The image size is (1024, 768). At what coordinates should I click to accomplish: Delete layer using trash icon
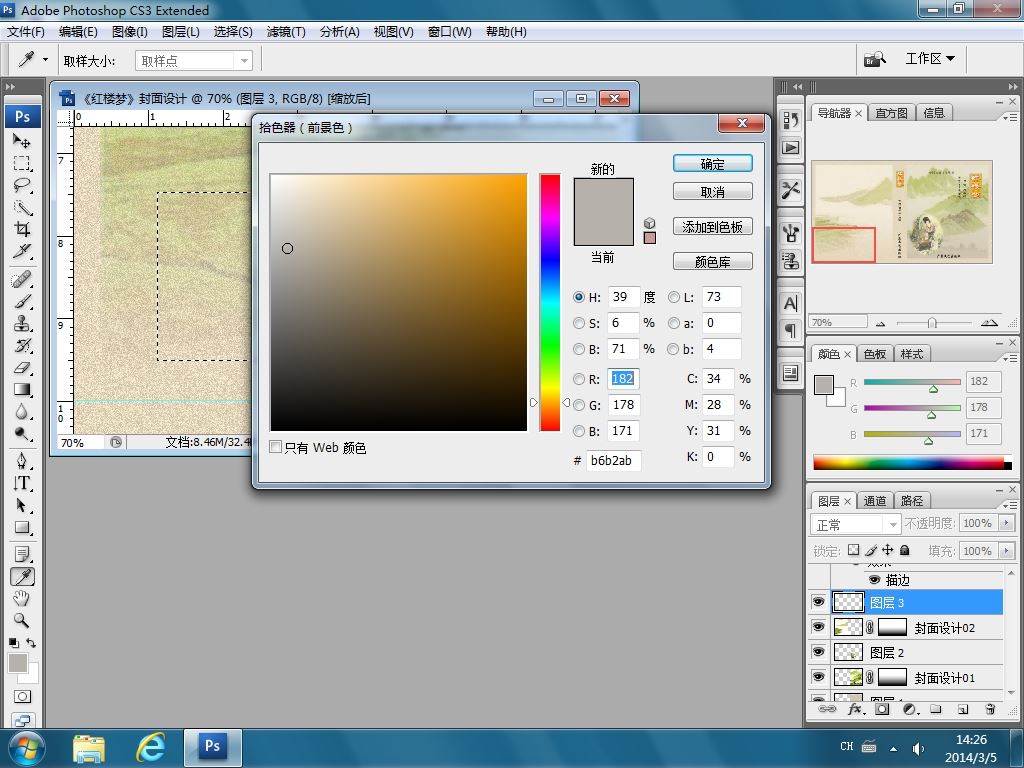pyautogui.click(x=990, y=709)
